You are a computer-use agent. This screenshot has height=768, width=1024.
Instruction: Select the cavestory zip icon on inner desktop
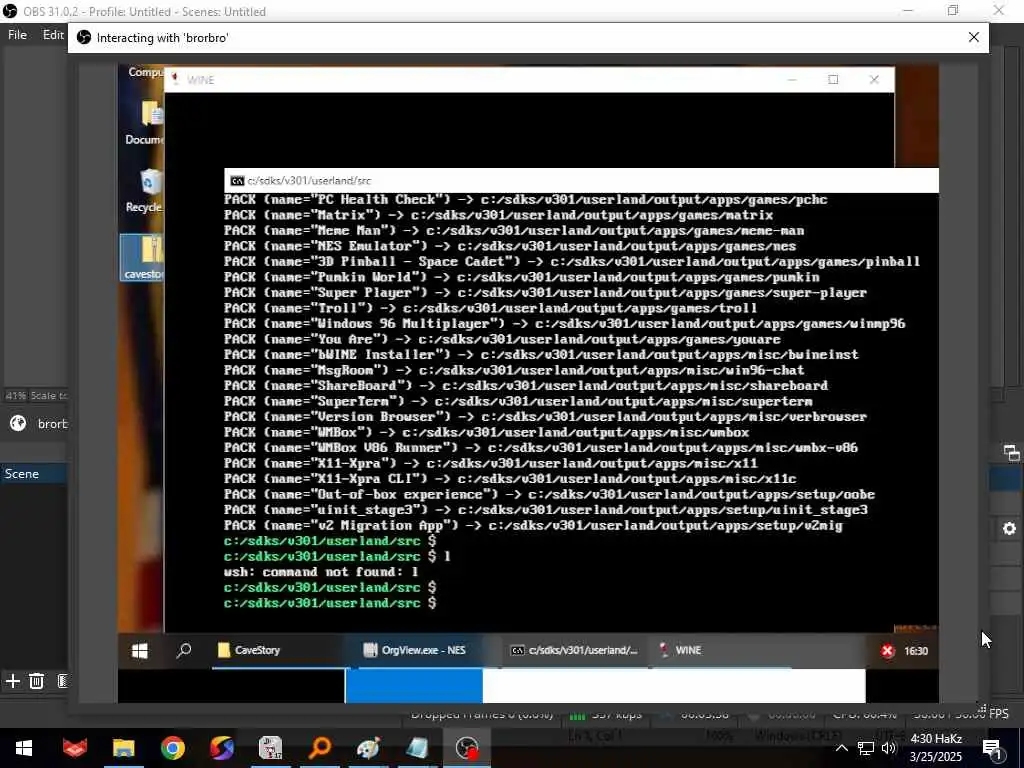(x=144, y=257)
